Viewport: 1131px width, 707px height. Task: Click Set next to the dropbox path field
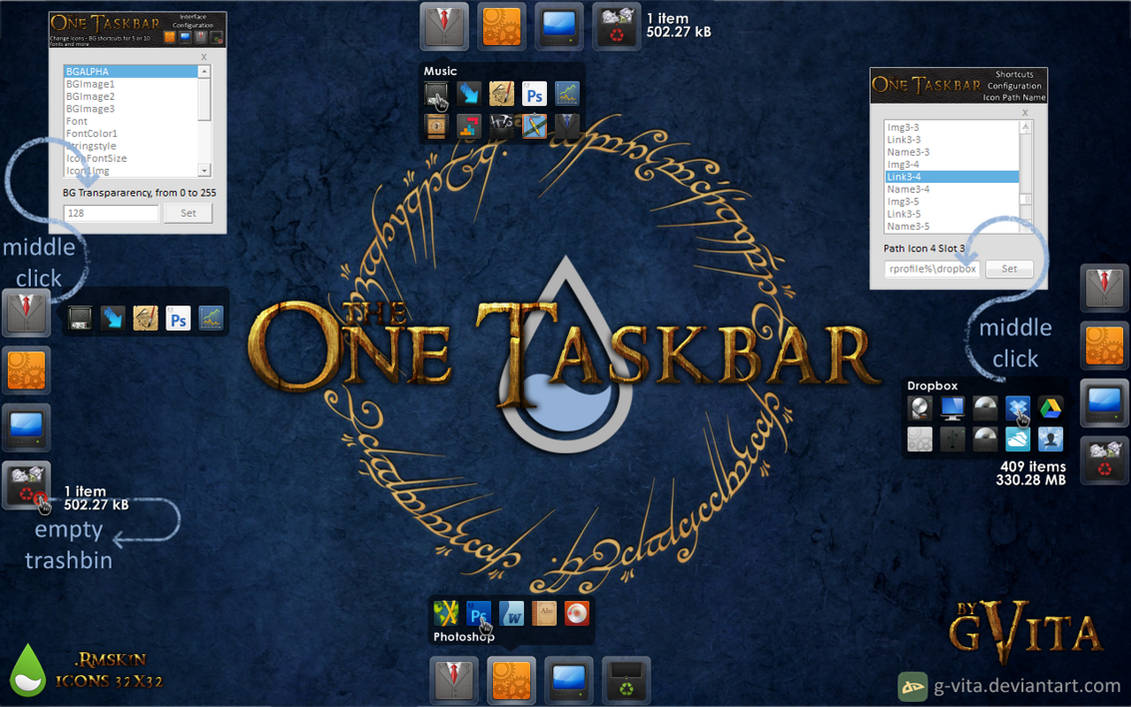point(1009,268)
